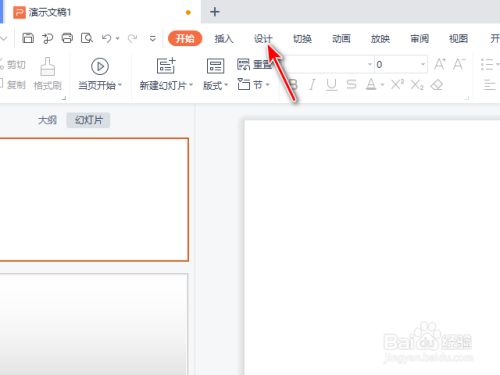Screen dimensions: 500x375
Task: Click the bullet list icon
Action: [x=487, y=64]
